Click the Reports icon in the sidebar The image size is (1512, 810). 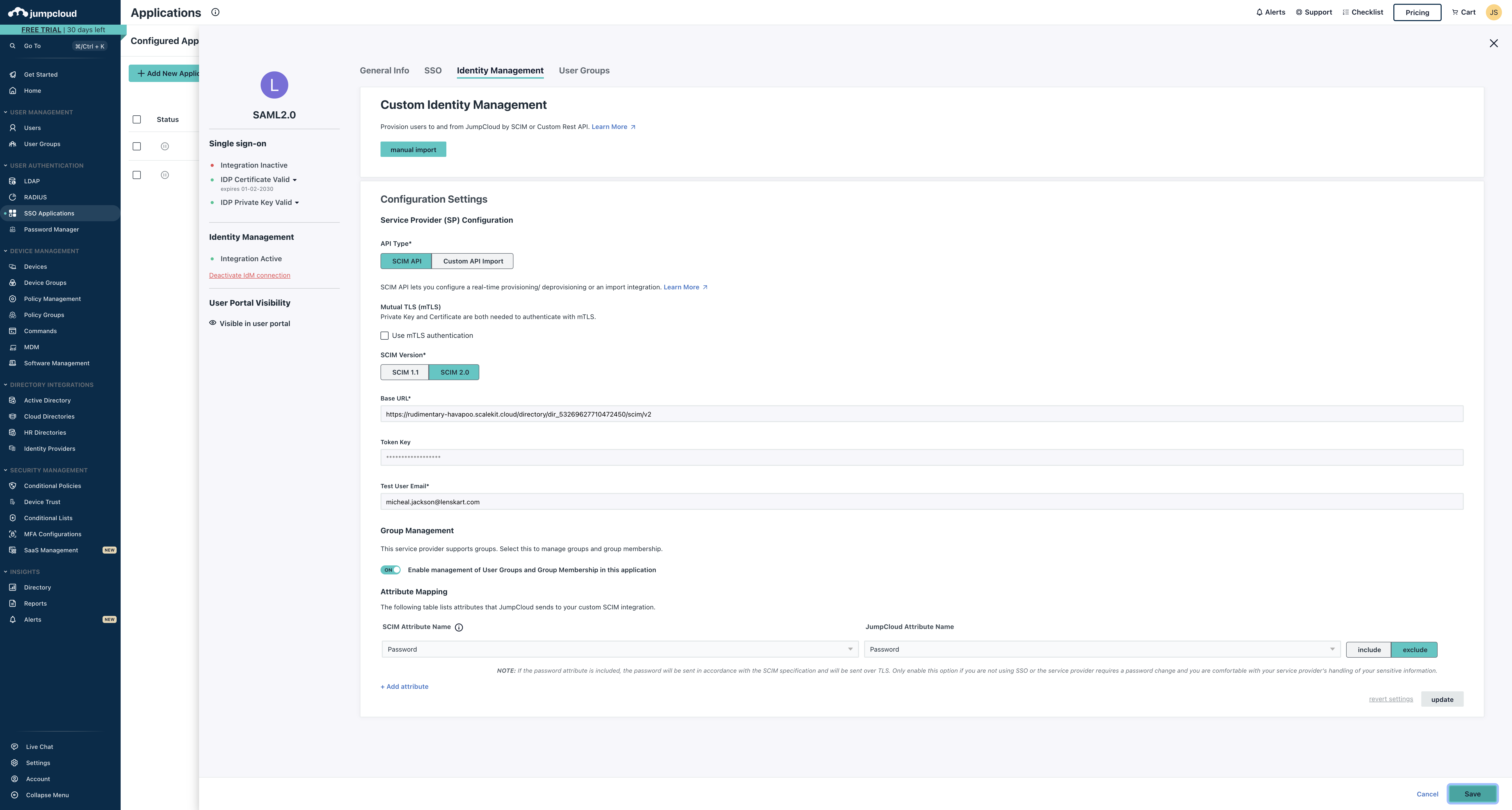[x=12, y=603]
